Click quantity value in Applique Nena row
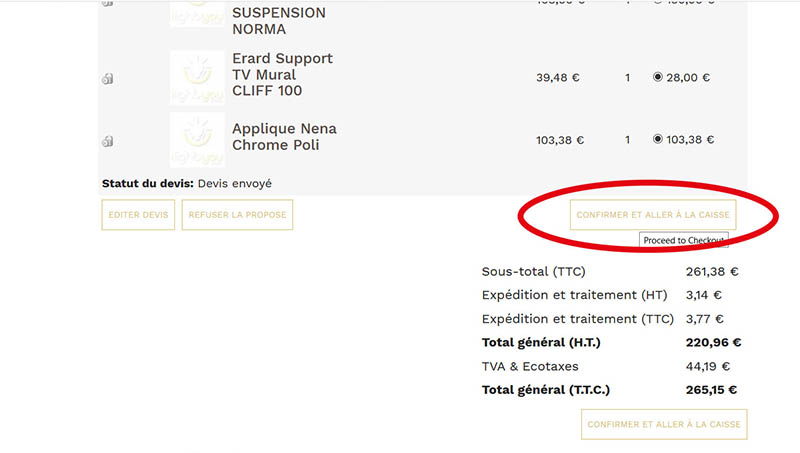The width and height of the screenshot is (800, 453). pyautogui.click(x=628, y=140)
